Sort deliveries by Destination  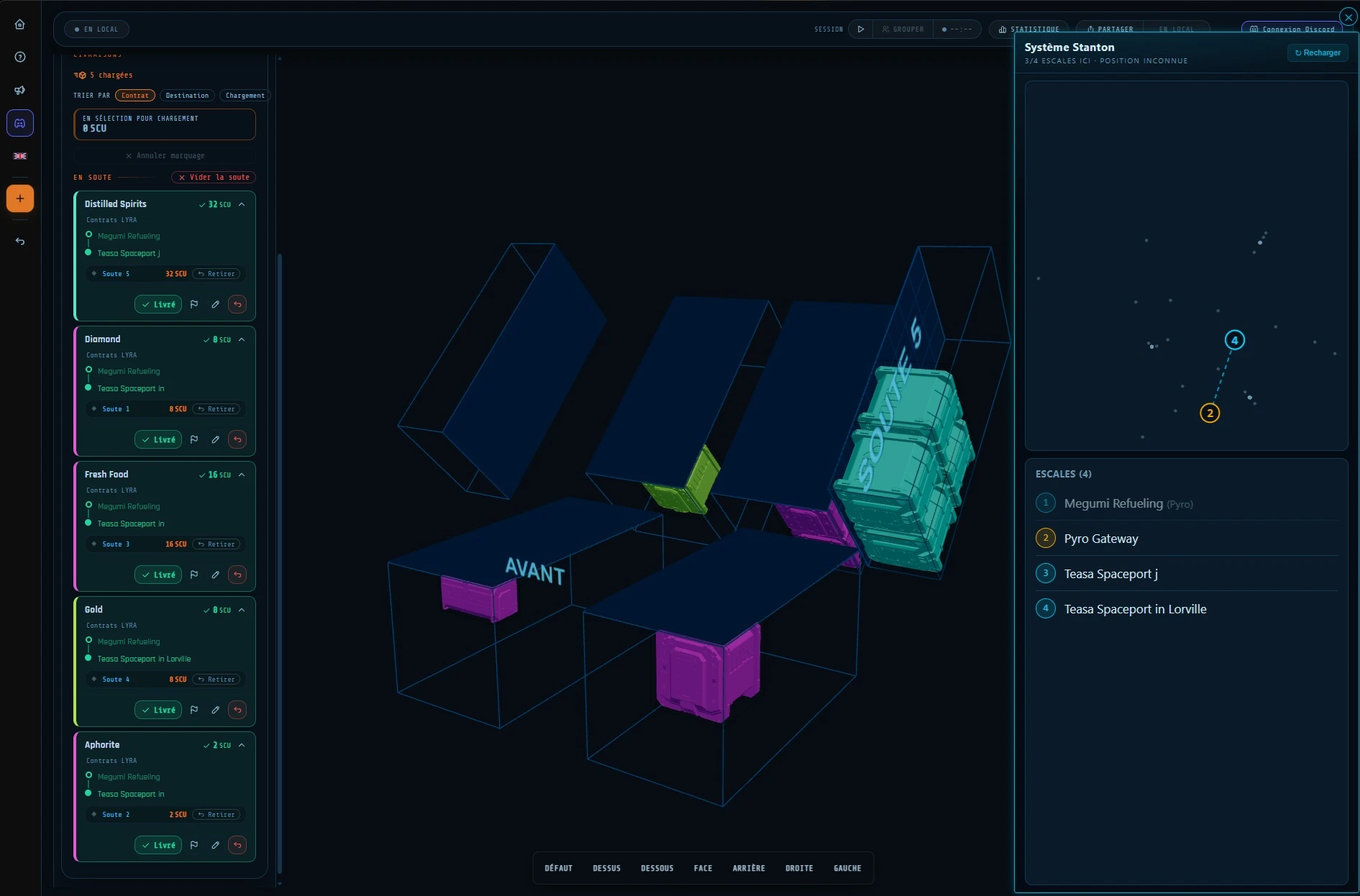(187, 96)
